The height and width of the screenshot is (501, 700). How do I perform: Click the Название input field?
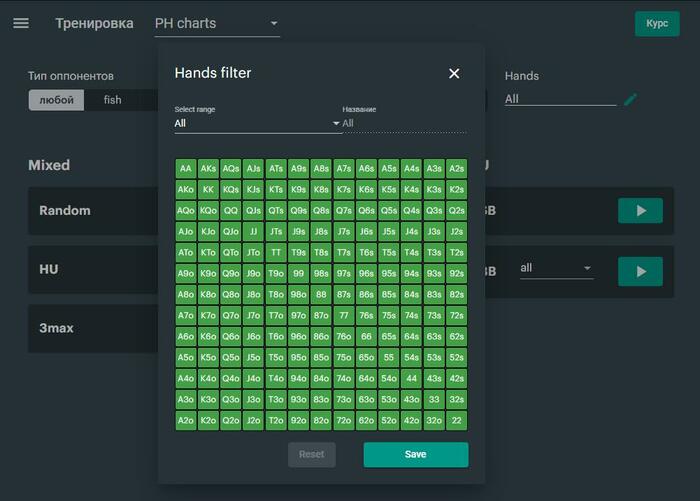tap(404, 123)
